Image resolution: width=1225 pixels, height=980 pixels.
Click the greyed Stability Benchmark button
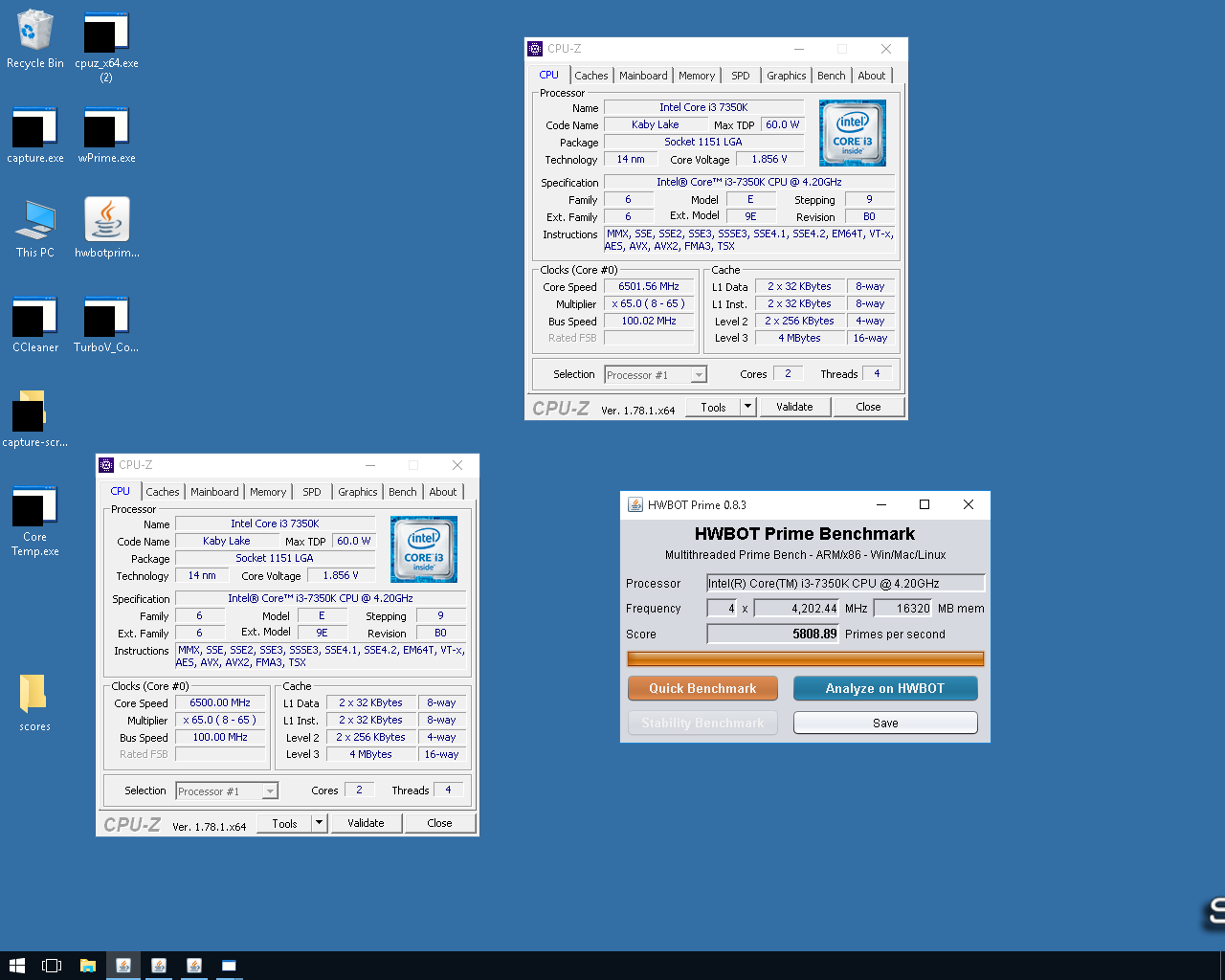(702, 723)
